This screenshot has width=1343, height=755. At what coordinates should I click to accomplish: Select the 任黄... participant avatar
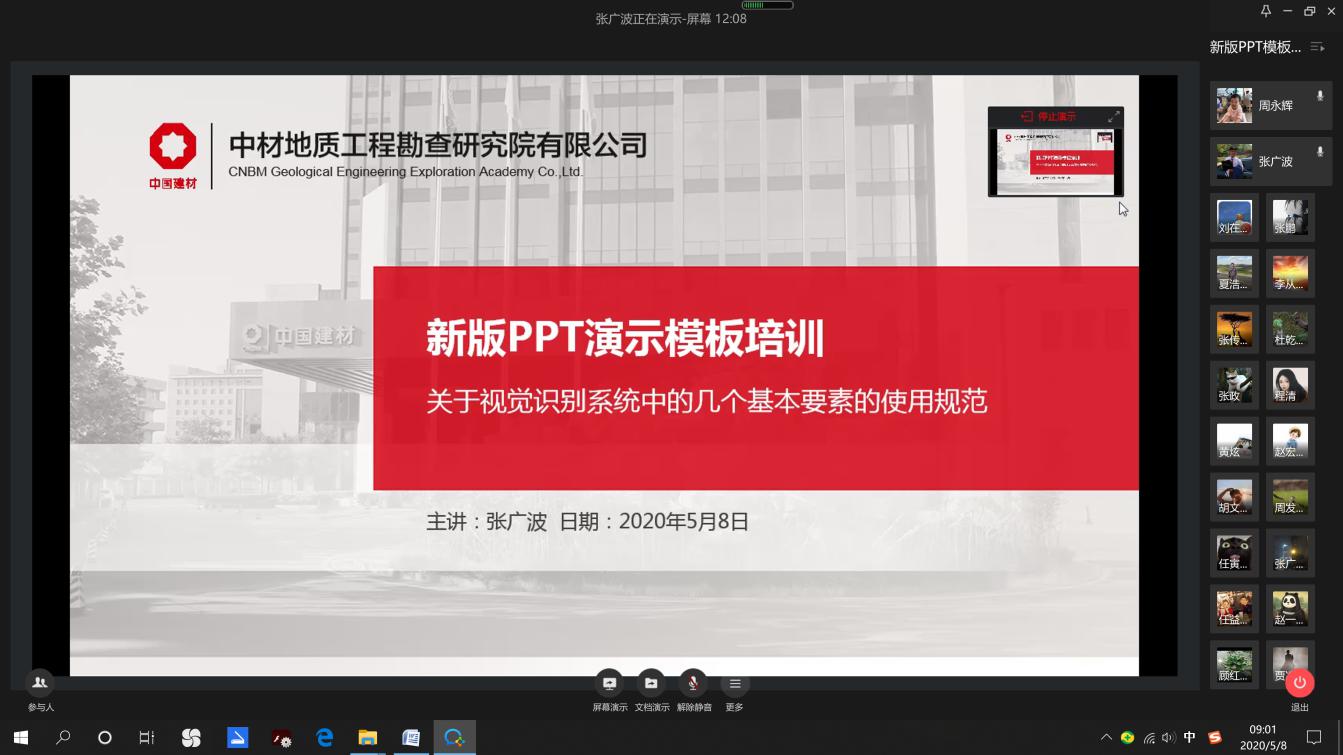[1234, 553]
